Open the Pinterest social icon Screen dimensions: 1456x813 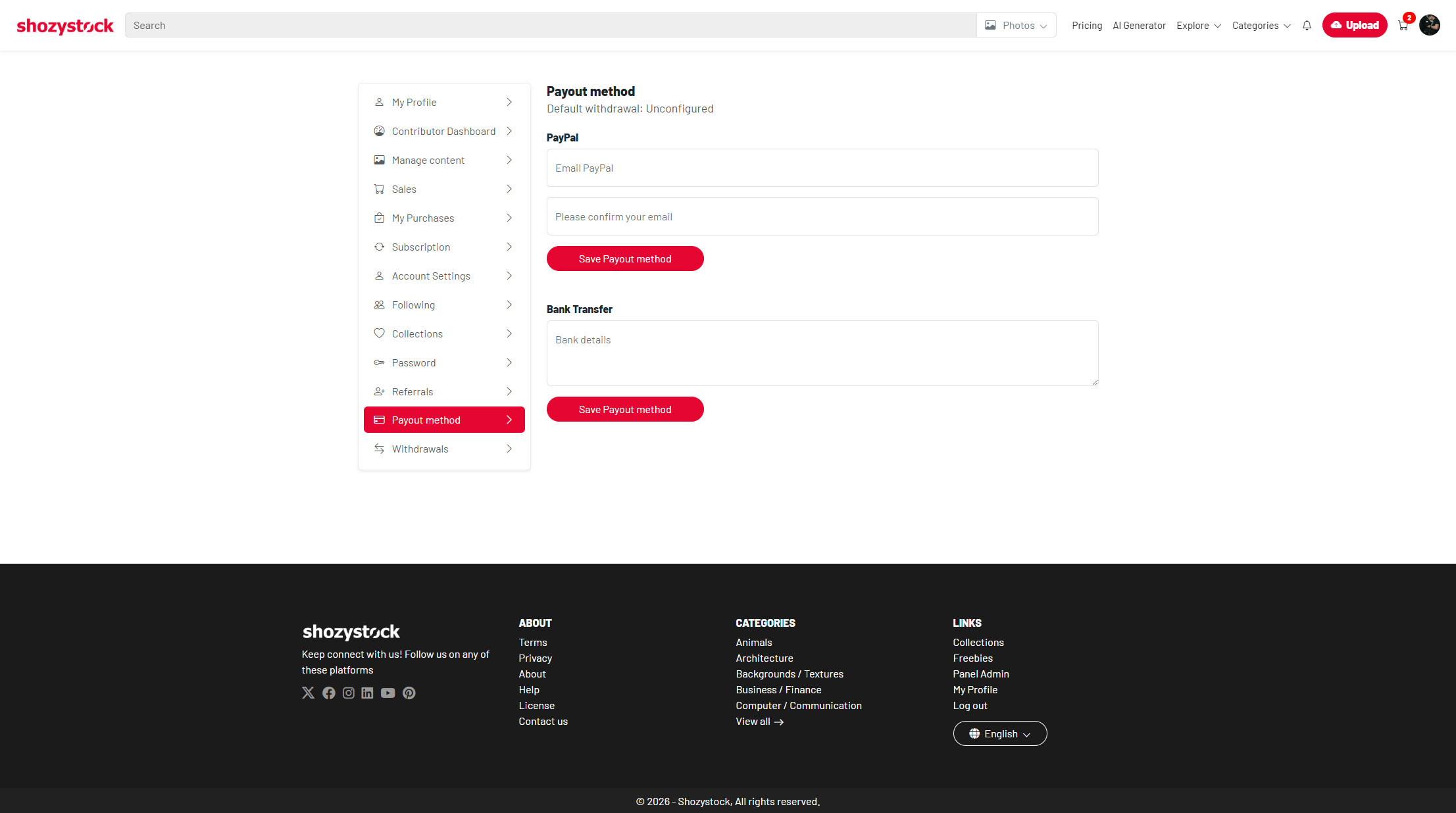coord(409,693)
